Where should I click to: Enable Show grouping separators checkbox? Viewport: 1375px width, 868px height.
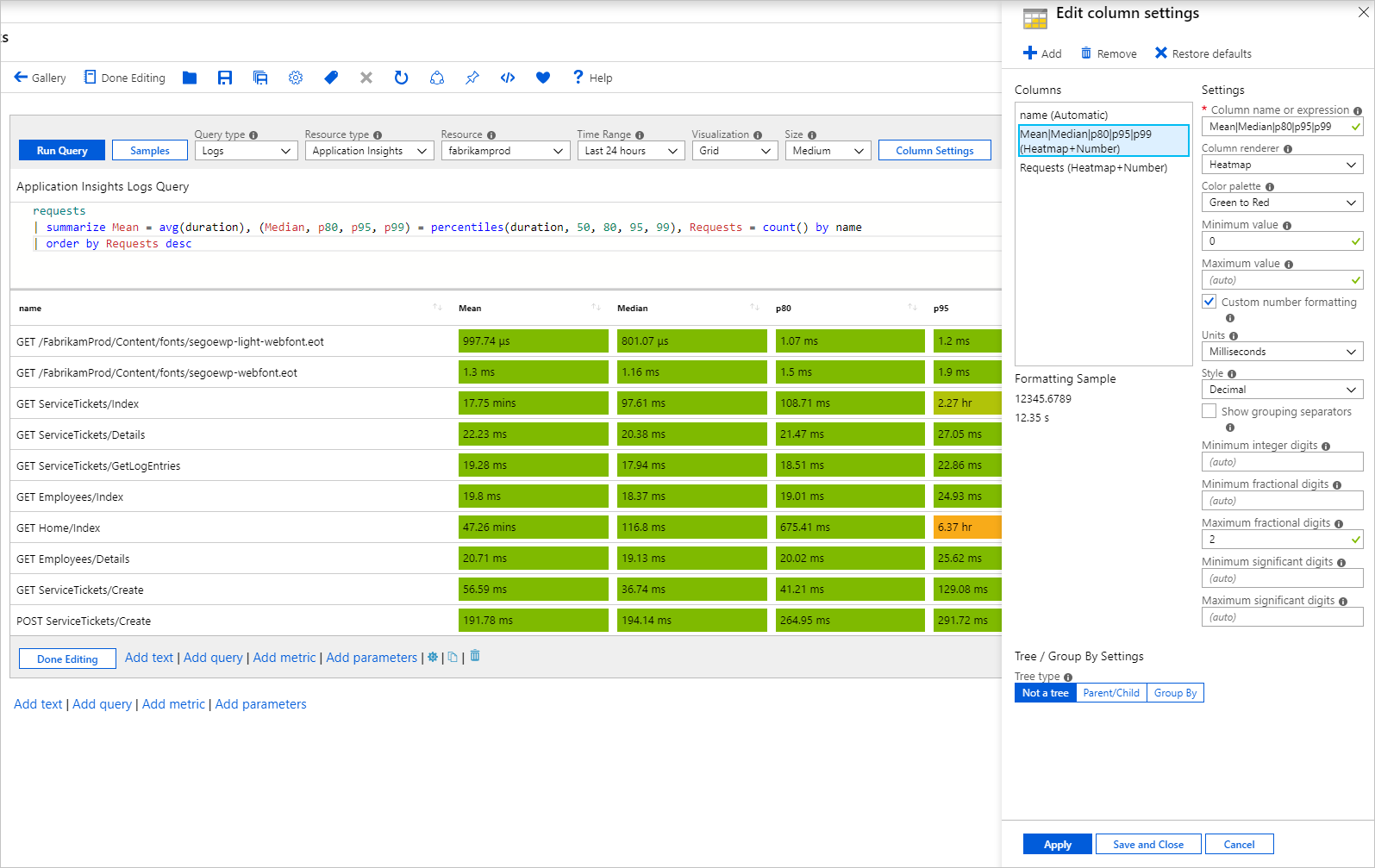click(x=1209, y=411)
